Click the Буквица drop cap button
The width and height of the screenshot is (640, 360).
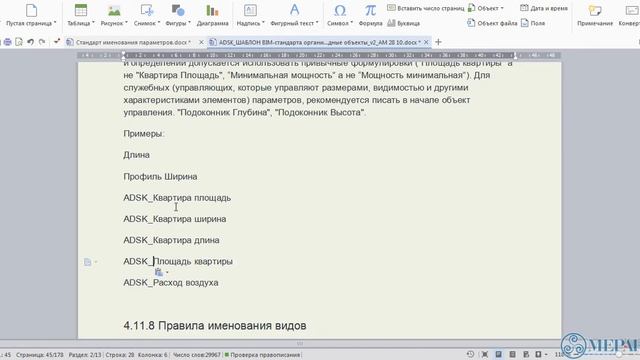pos(403,23)
